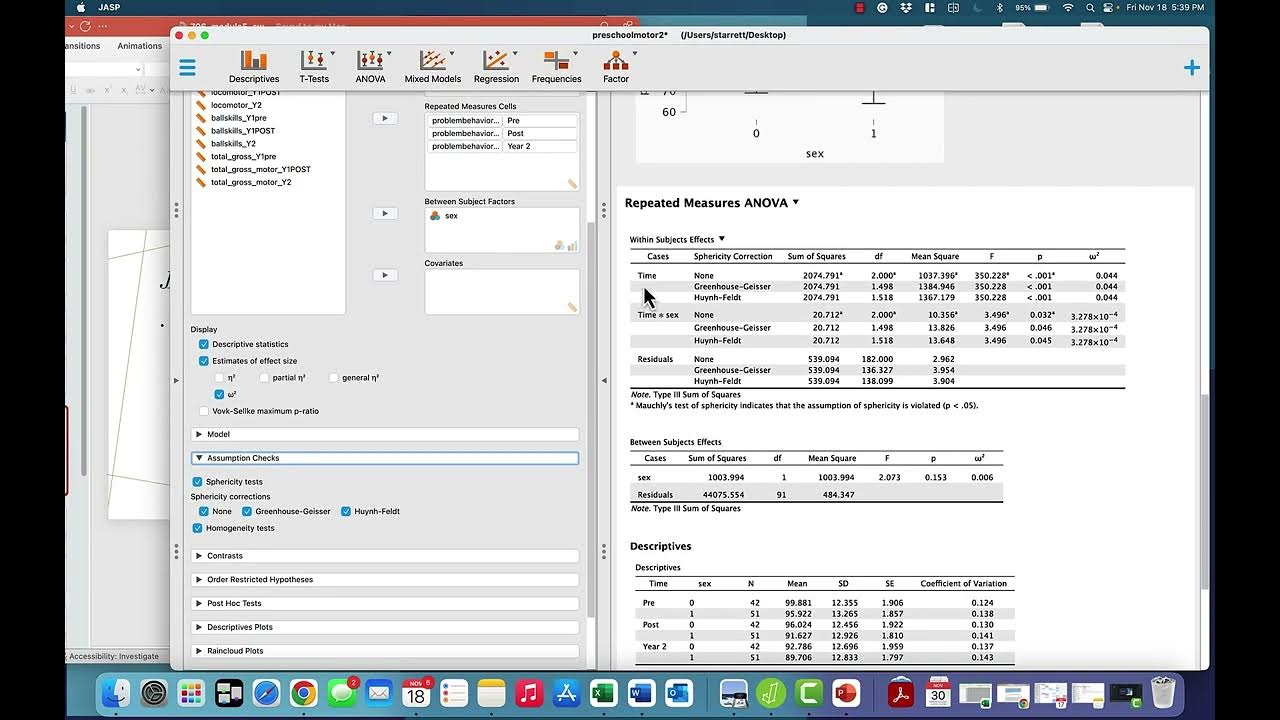Click arrow to assign Between Subject Factors
The width and height of the screenshot is (1280, 720).
[x=385, y=213]
